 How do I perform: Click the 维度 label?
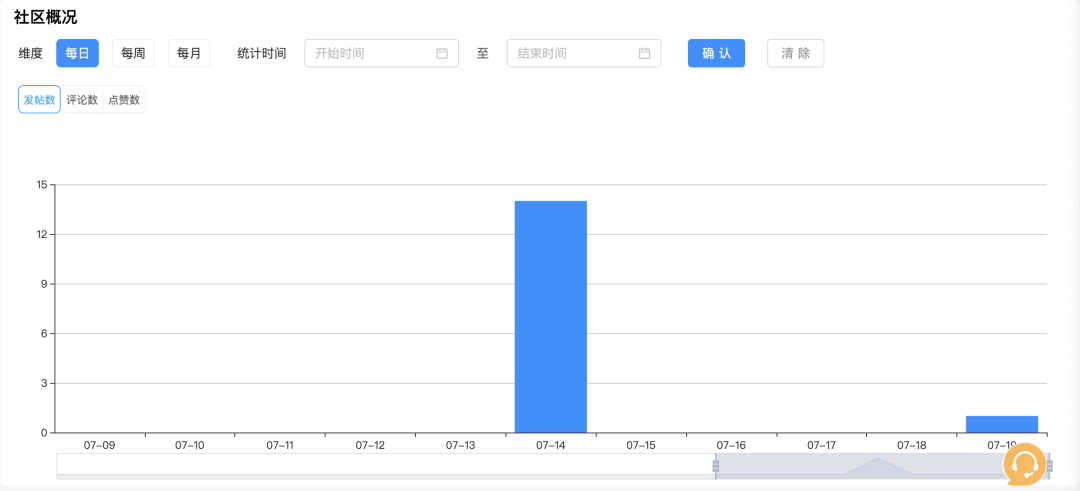coord(30,53)
